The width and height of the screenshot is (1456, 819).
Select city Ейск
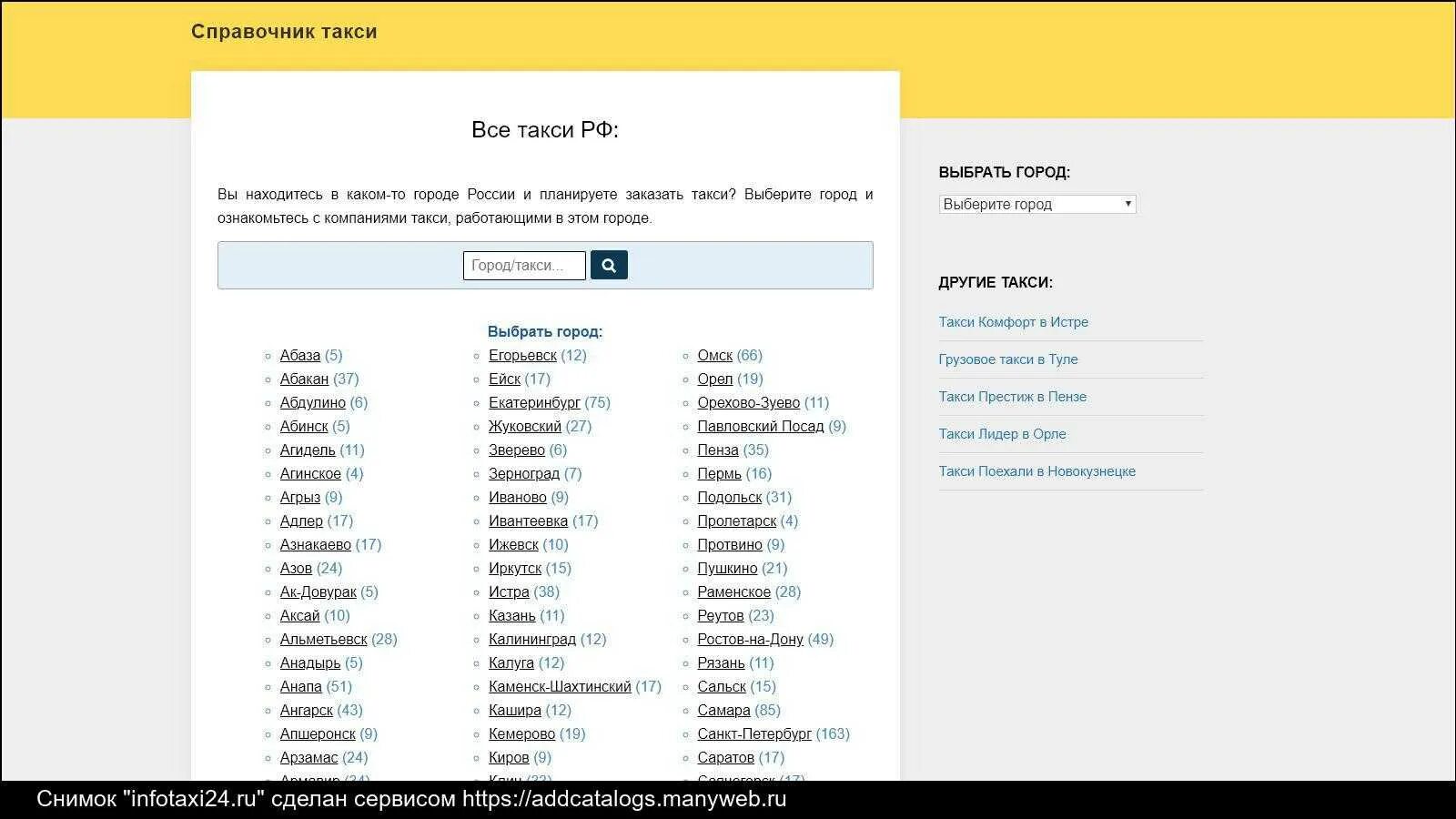click(x=504, y=379)
